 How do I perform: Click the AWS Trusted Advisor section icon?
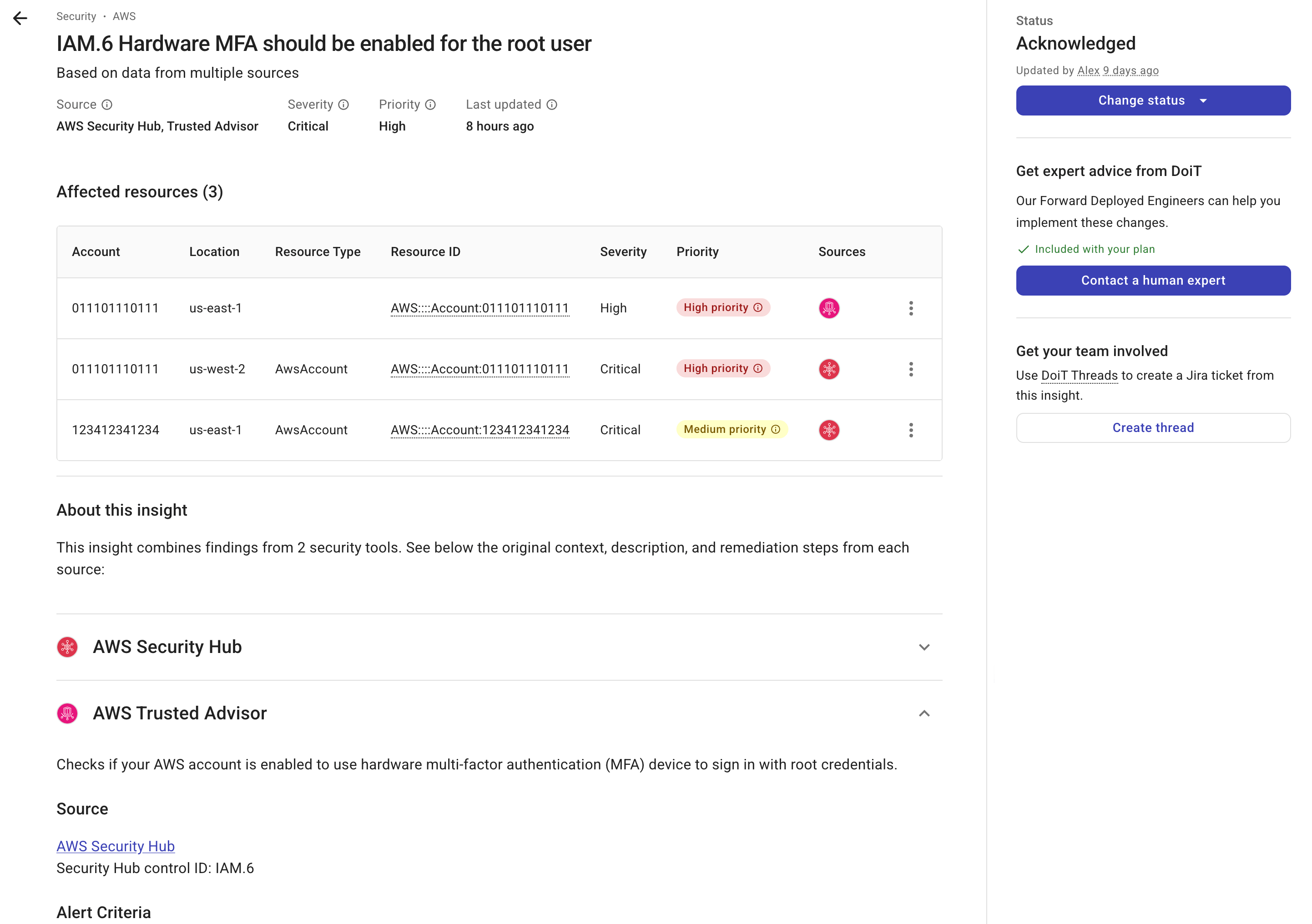pos(67,713)
